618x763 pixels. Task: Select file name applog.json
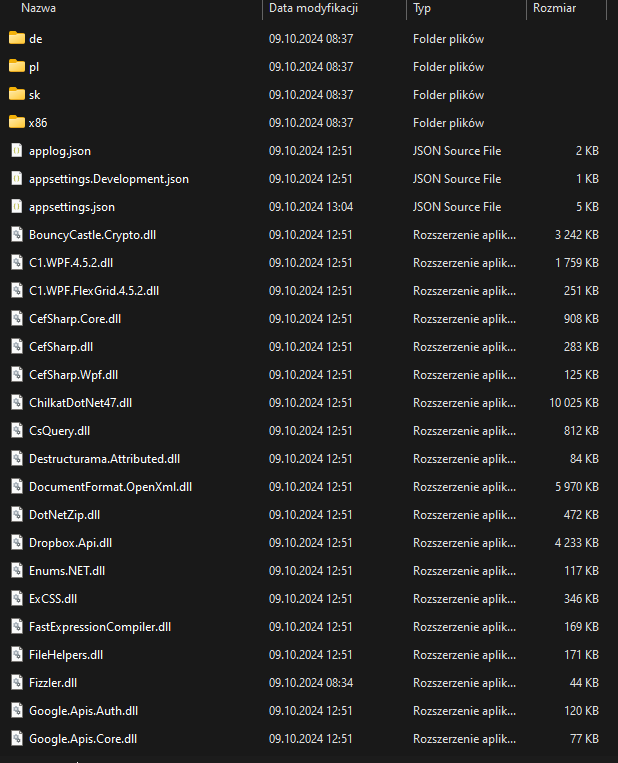tap(60, 151)
